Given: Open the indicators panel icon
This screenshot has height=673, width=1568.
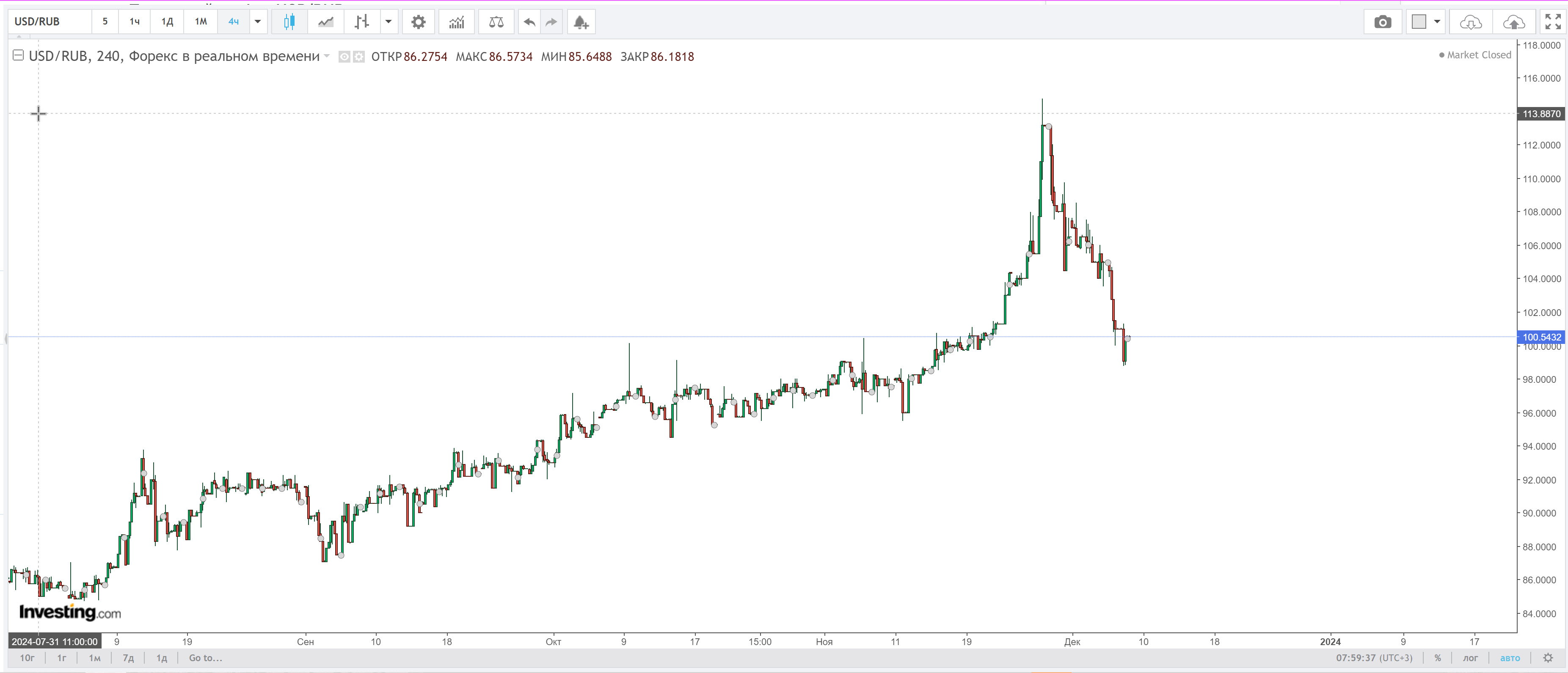Looking at the screenshot, I should 457,22.
